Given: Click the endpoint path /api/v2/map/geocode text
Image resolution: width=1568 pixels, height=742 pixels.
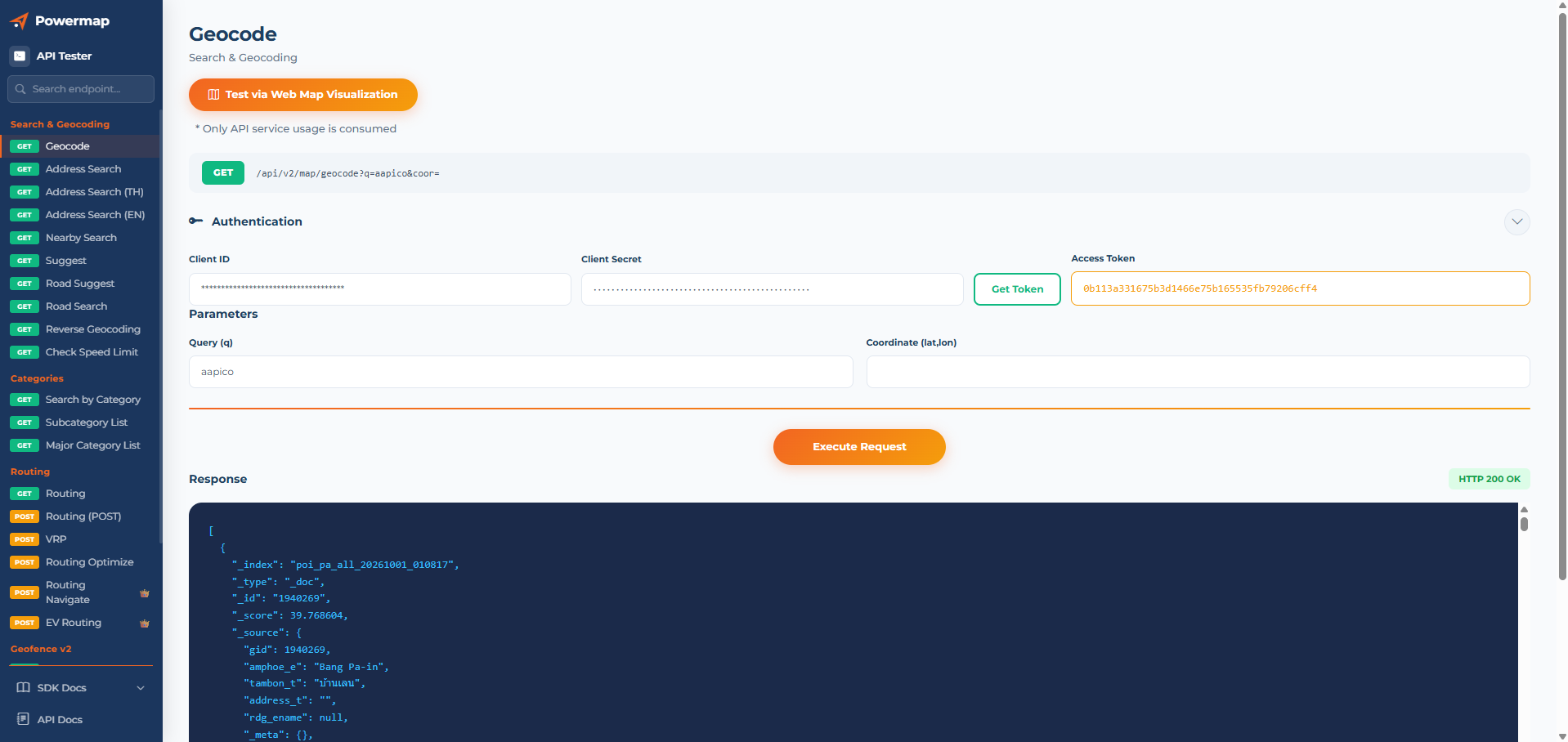Looking at the screenshot, I should click(348, 173).
